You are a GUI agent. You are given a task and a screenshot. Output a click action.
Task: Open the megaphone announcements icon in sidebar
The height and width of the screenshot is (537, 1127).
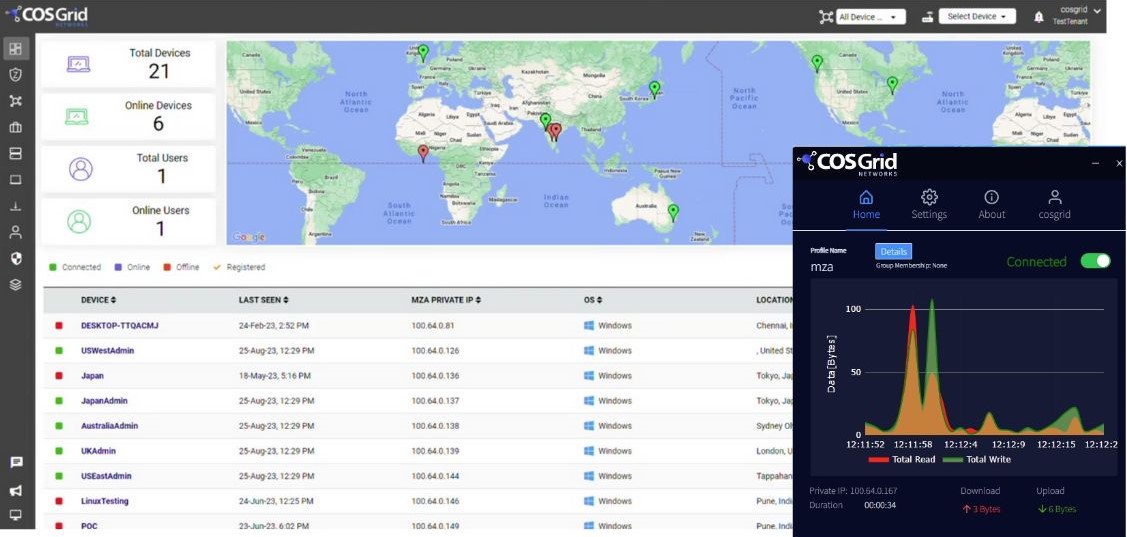pos(16,490)
